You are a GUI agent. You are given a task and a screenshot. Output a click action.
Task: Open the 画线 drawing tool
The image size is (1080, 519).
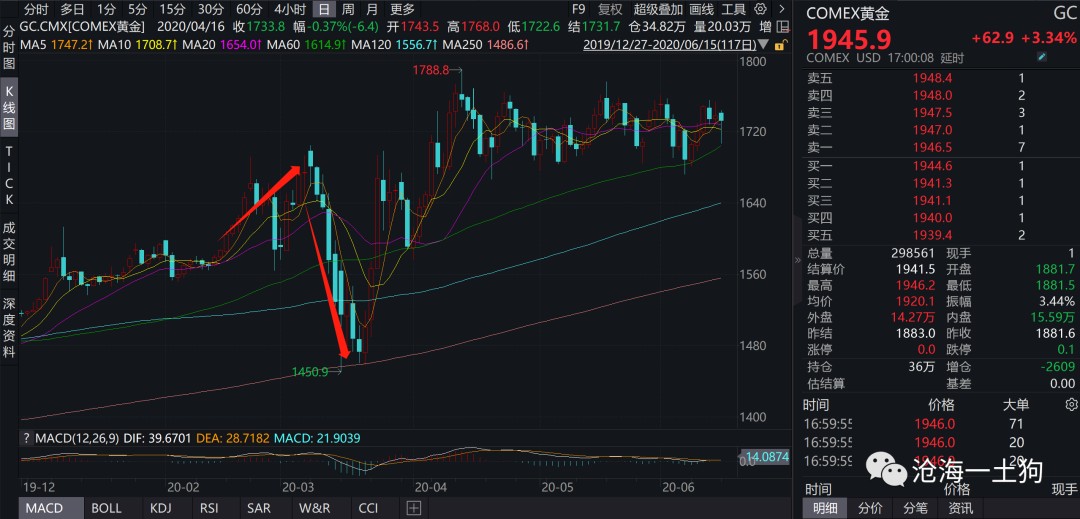(x=701, y=9)
